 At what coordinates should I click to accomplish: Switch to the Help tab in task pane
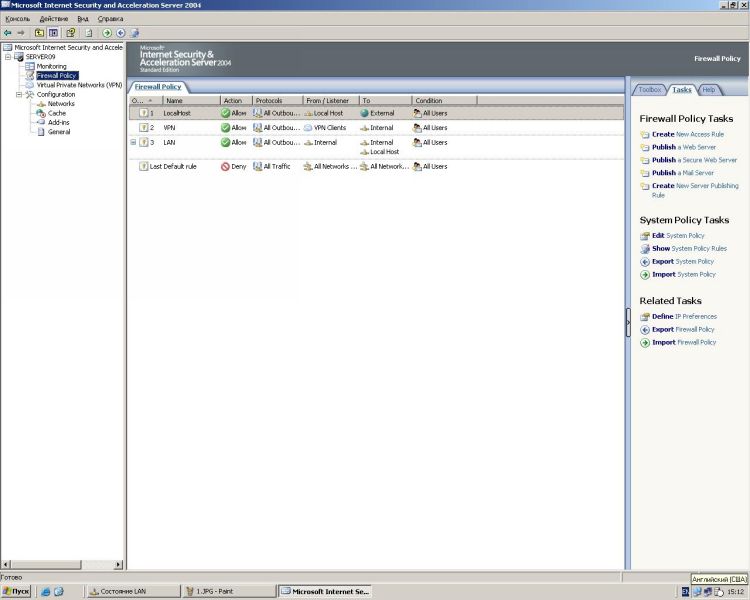pos(709,90)
